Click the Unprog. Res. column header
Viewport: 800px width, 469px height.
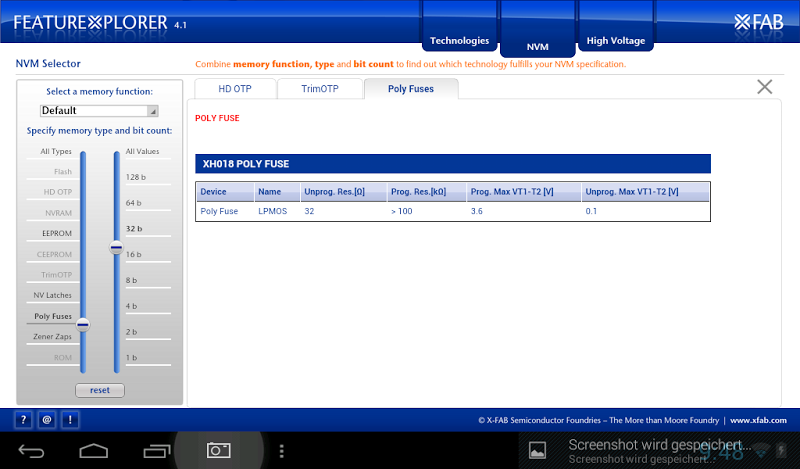(x=344, y=192)
